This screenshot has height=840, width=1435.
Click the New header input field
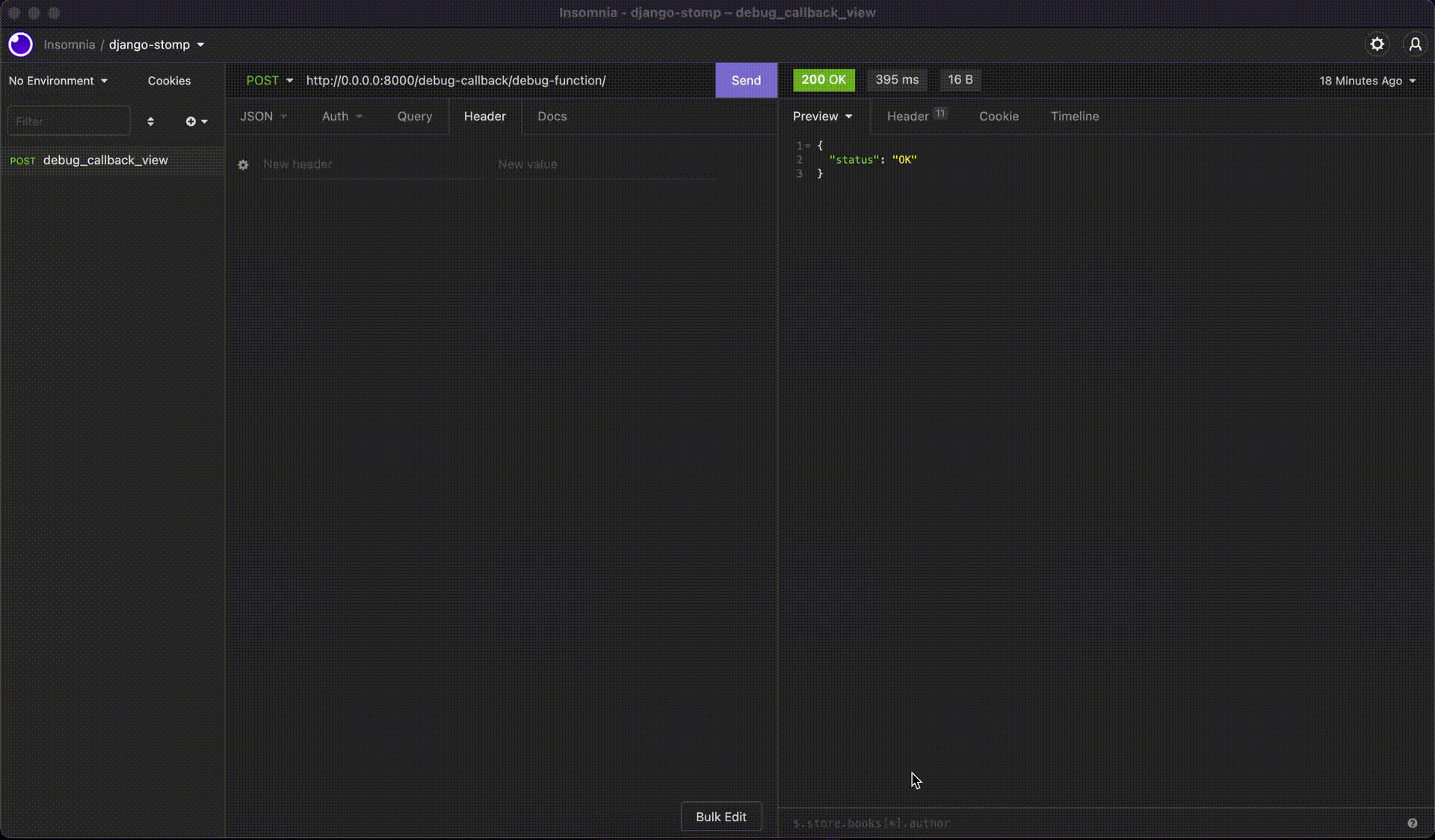point(372,164)
